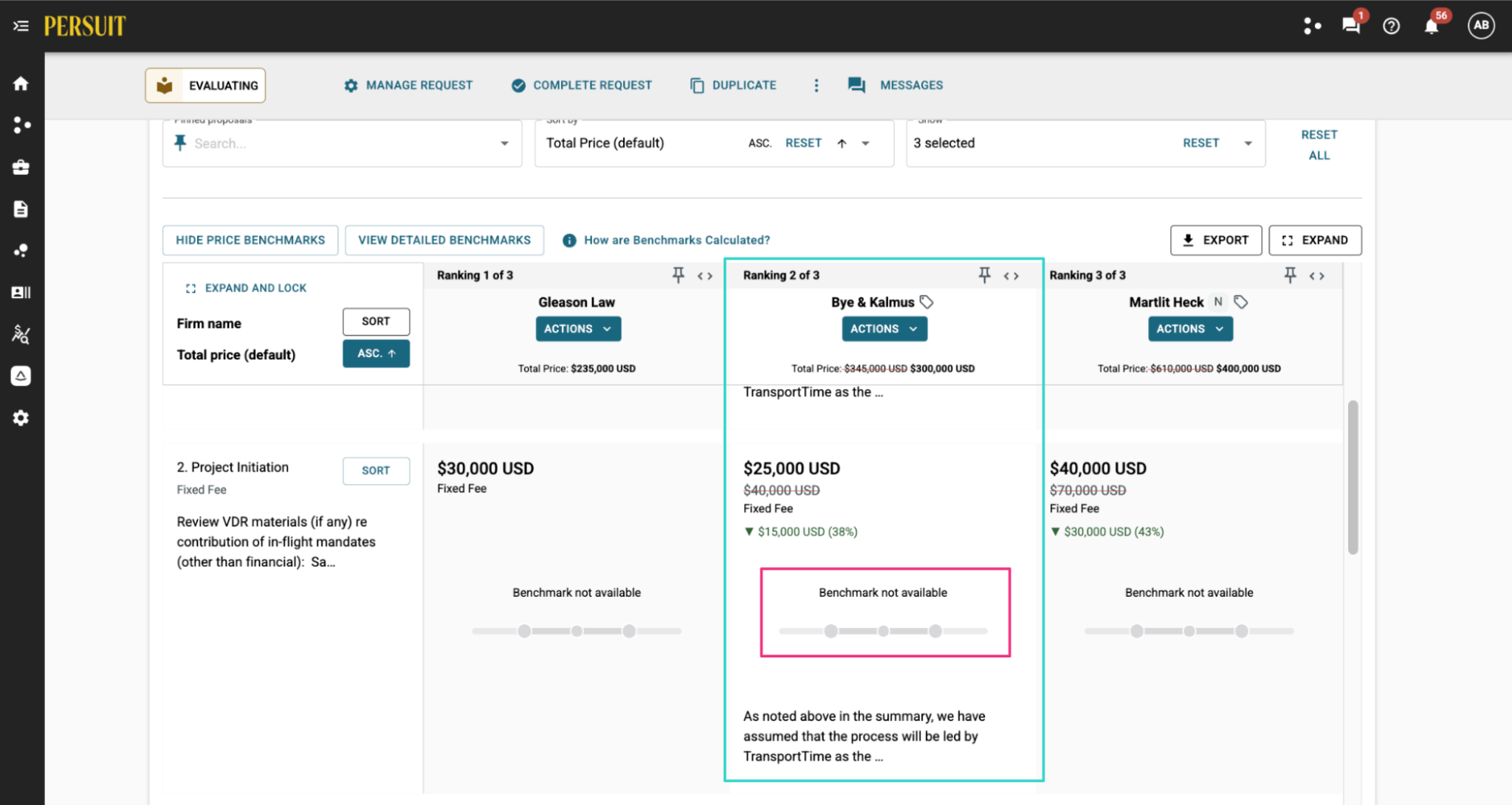Click the move arrows for Martlit Heck column
Image resolution: width=1512 pixels, height=805 pixels.
(x=1317, y=276)
